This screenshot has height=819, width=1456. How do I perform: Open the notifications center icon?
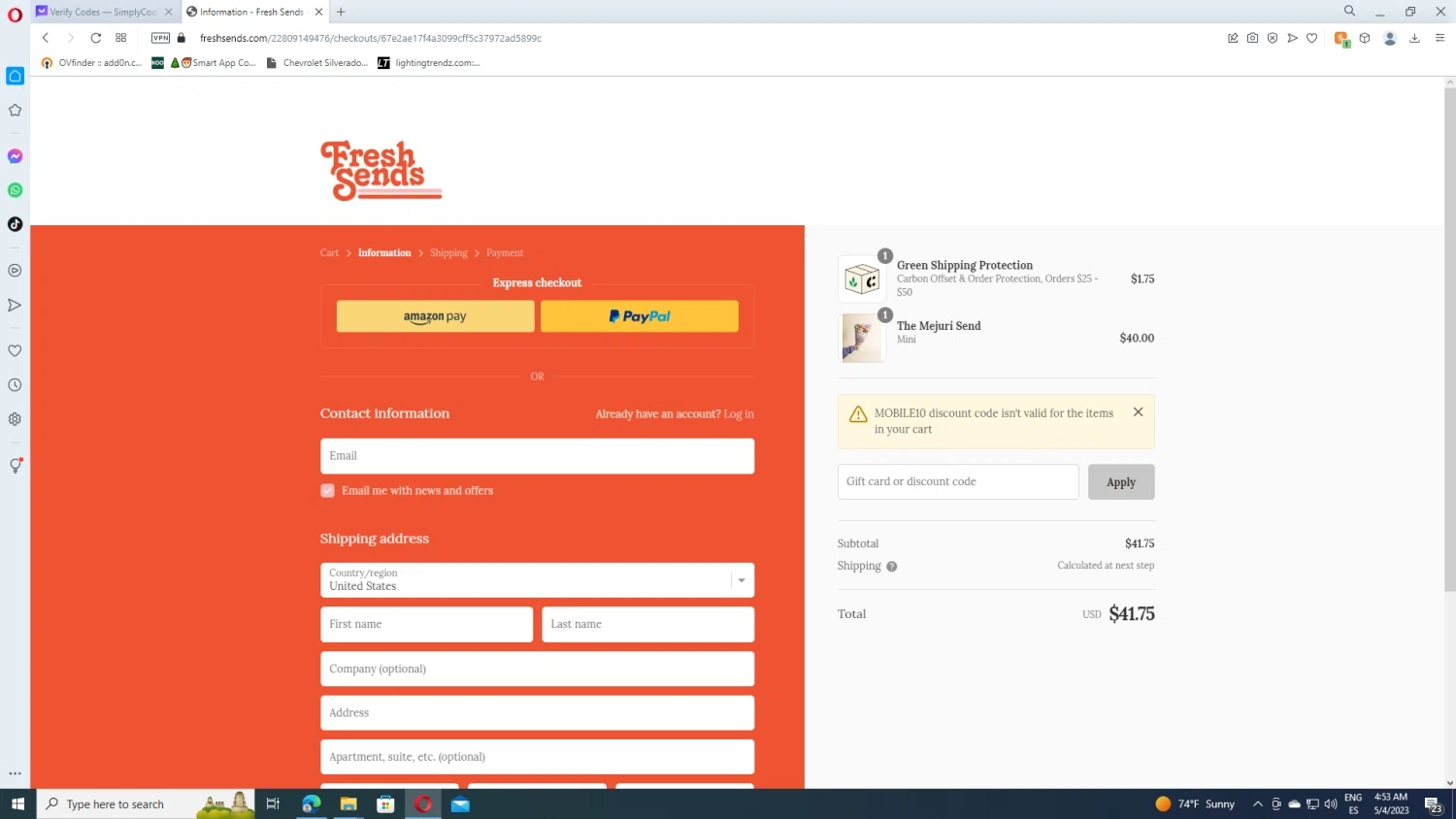tap(1433, 804)
